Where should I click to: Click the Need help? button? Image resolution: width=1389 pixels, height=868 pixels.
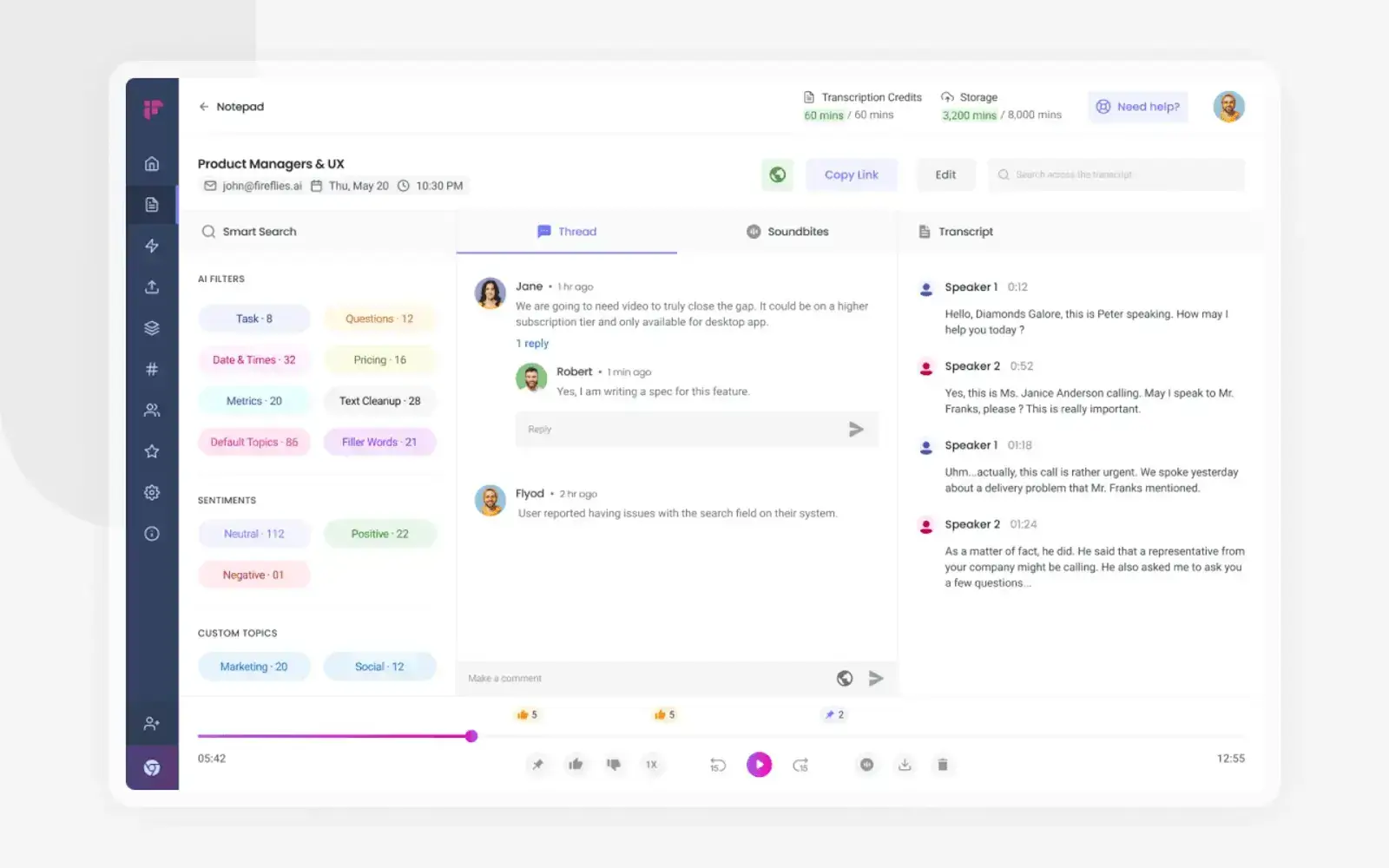(1138, 107)
